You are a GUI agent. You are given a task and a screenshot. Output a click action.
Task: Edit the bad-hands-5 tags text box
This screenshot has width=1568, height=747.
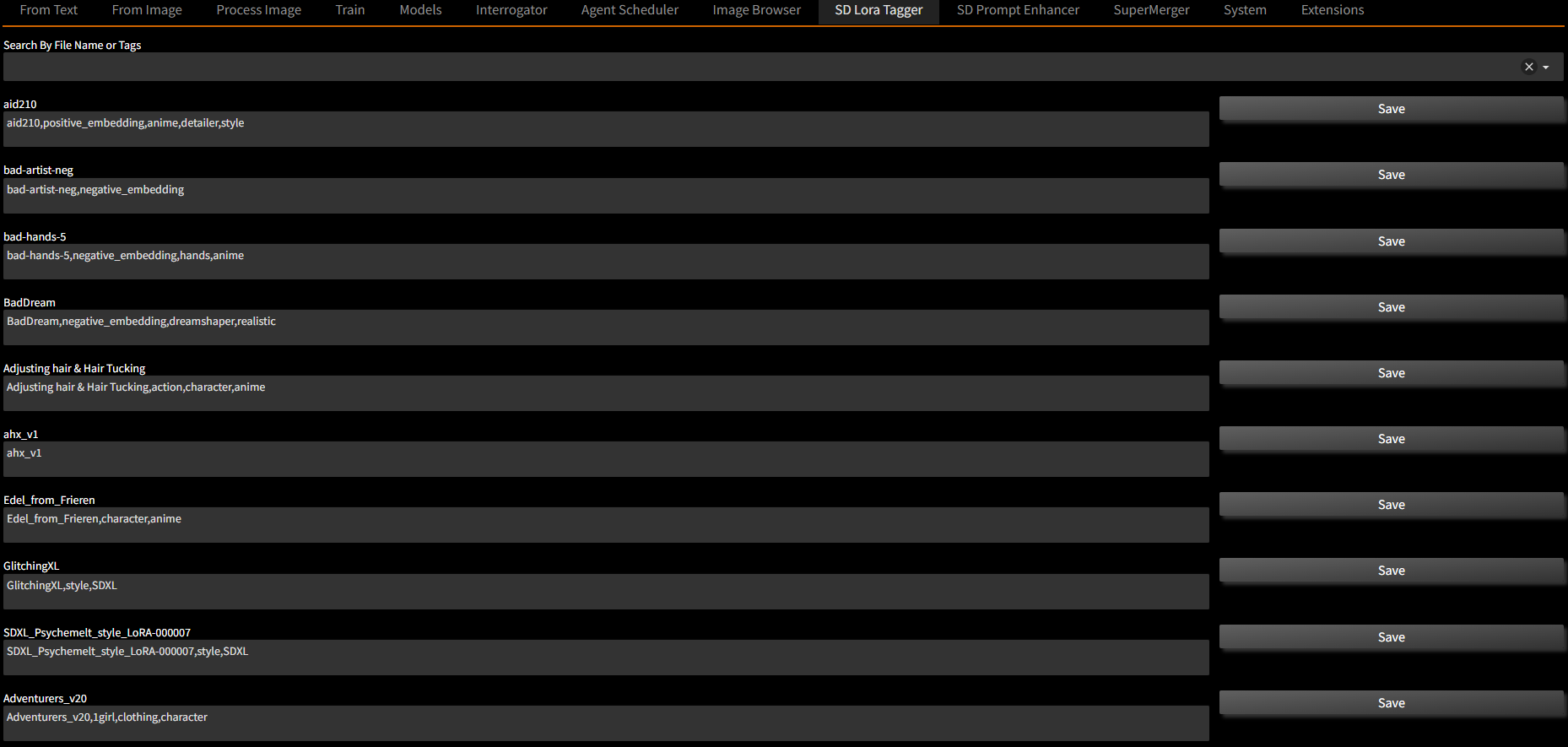[x=606, y=262]
